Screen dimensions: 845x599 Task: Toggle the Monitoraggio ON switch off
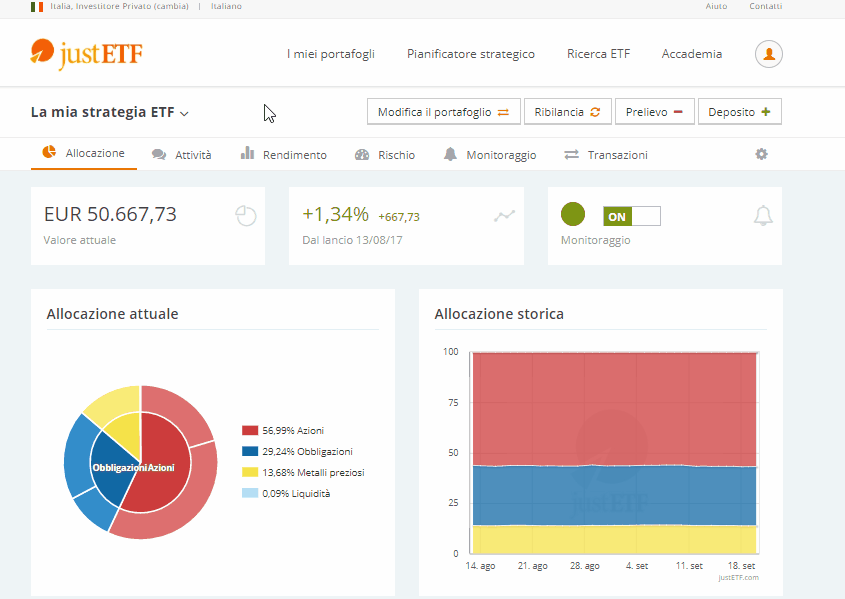pyautogui.click(x=631, y=216)
